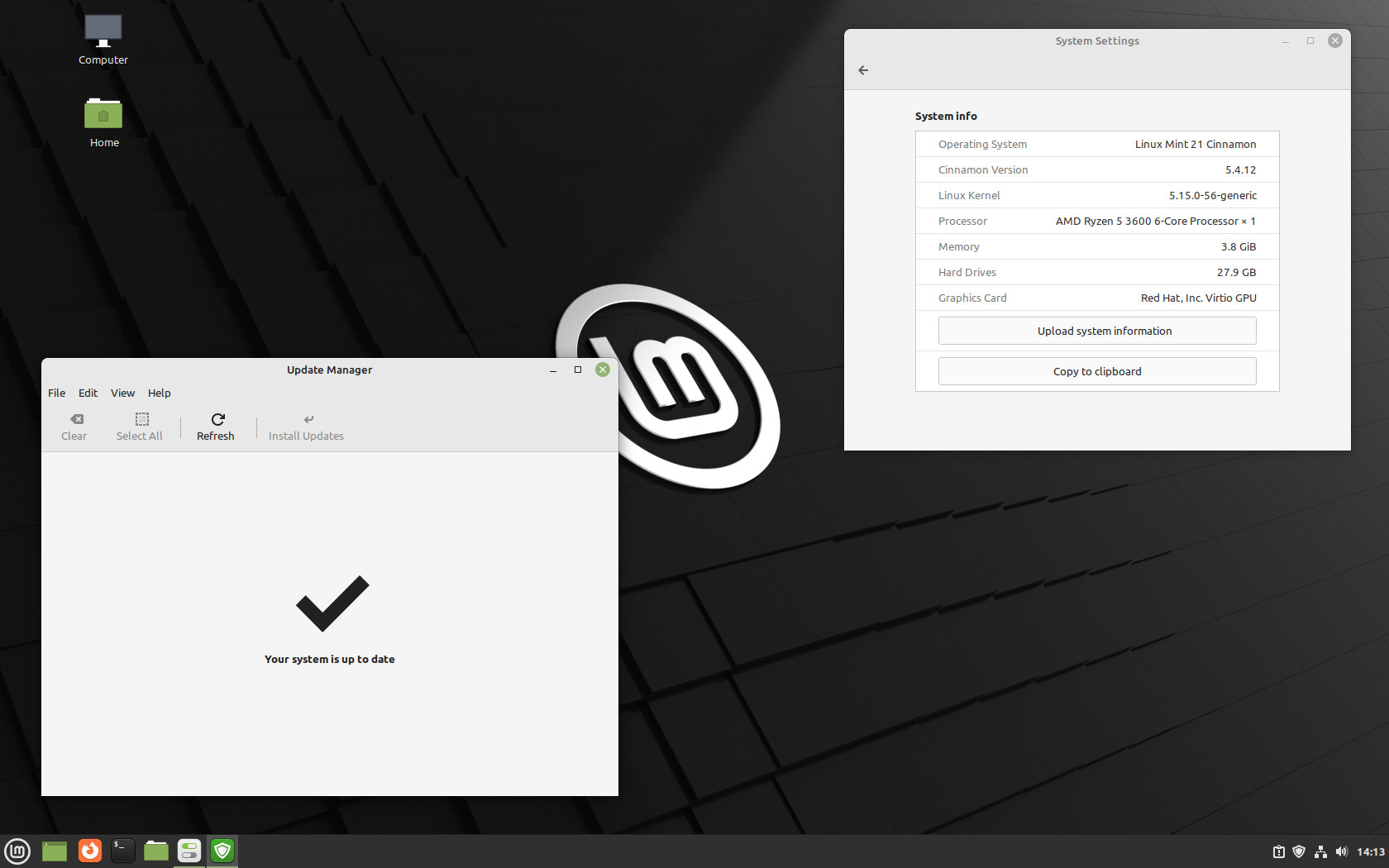Maximize the Update Manager window
This screenshot has height=868, width=1389.
(x=578, y=370)
